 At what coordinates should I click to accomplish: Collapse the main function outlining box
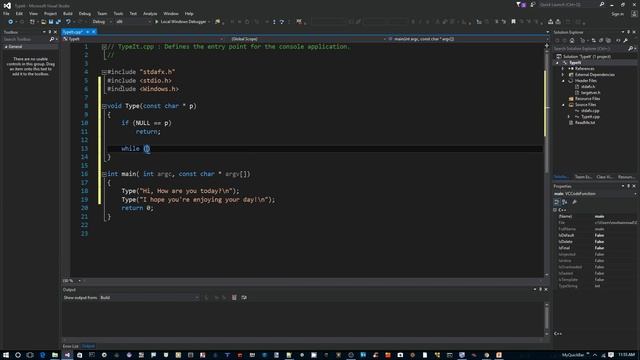[104, 174]
